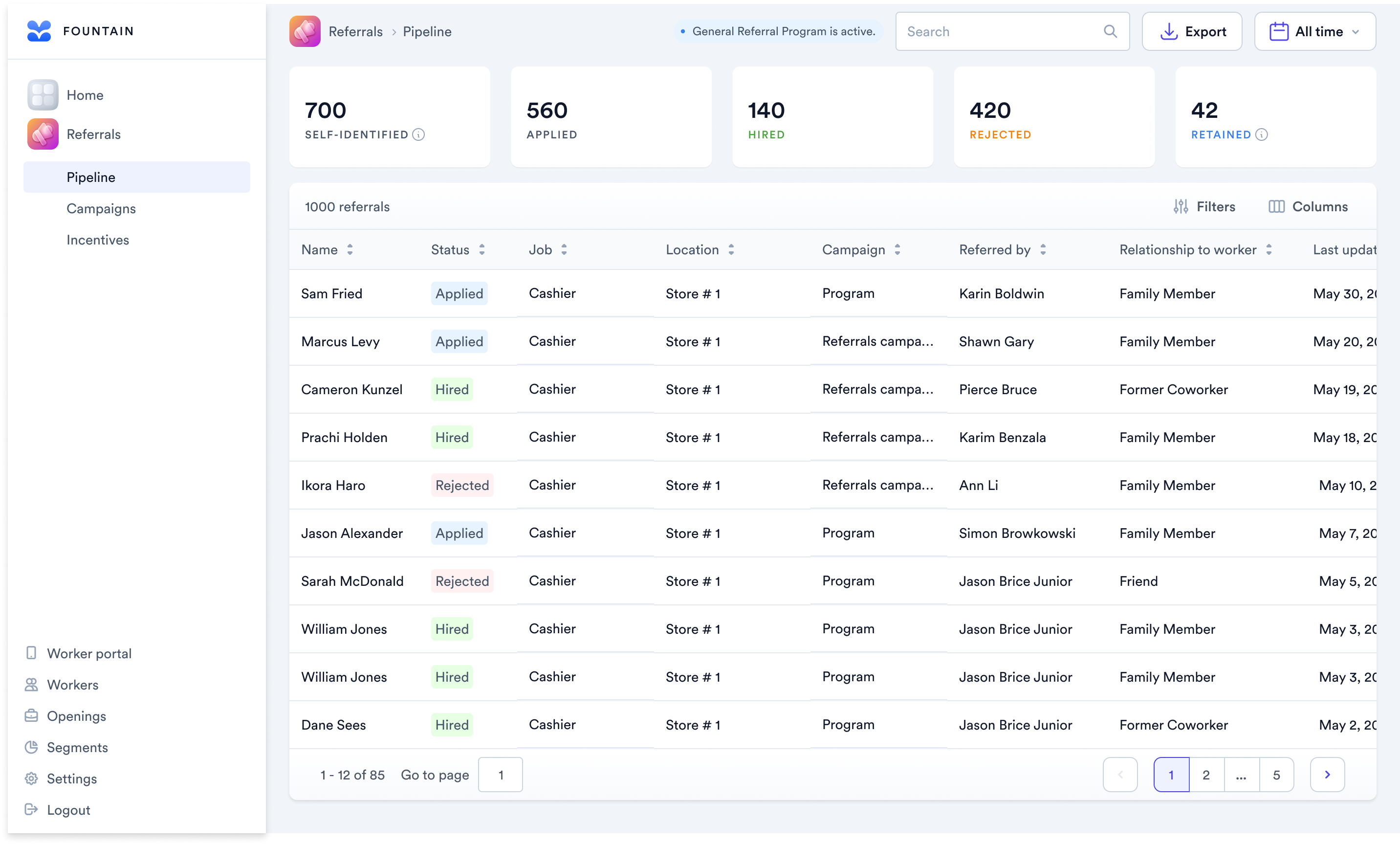Click the Home icon in the sidebar
Image resolution: width=1400 pixels, height=845 pixels.
[x=43, y=95]
